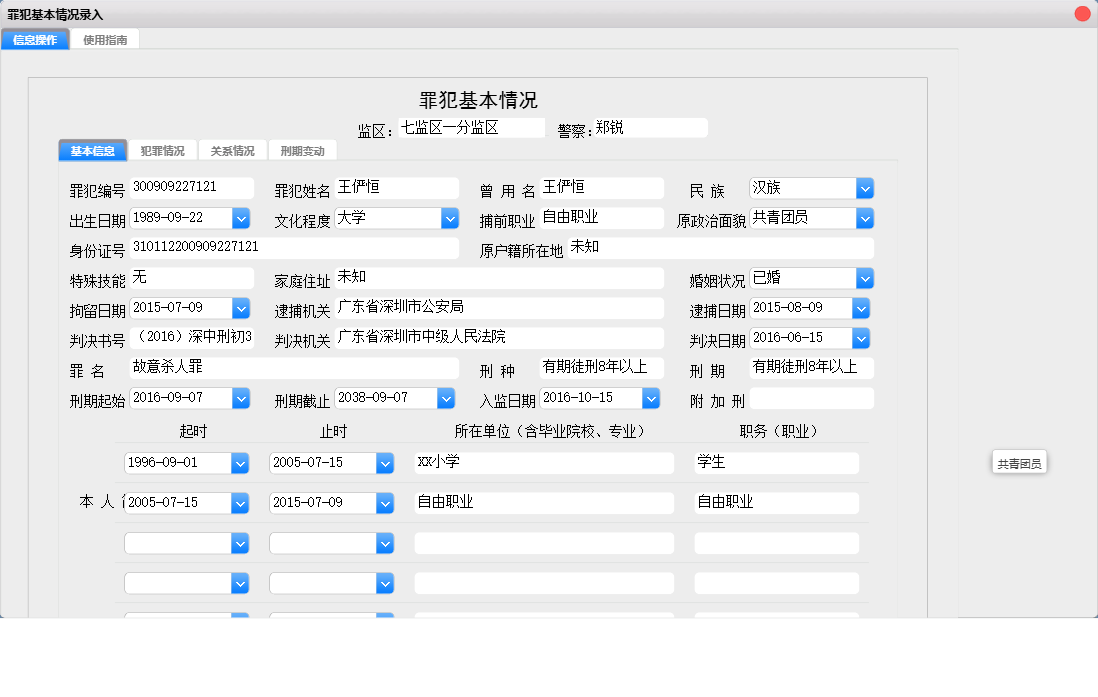Screen dimensions: 1098x697
Task: Click the 共青团员 button on the right
Action: point(1019,463)
